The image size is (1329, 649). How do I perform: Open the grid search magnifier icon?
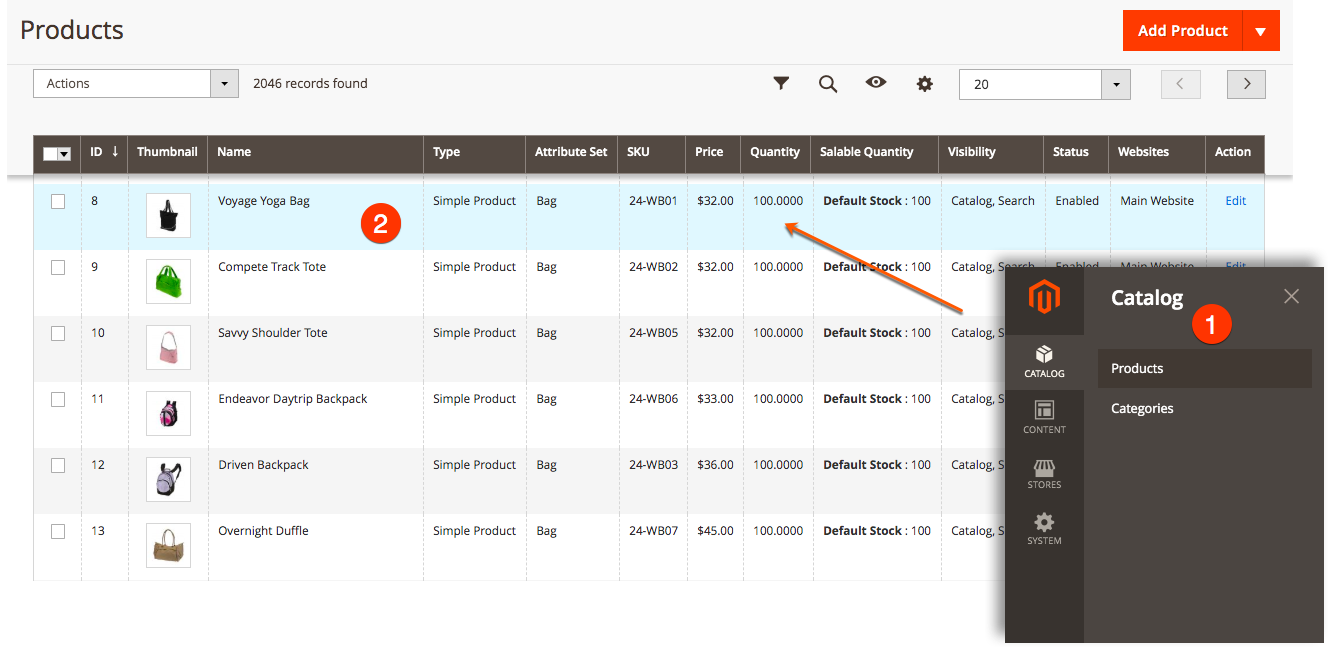[x=828, y=84]
